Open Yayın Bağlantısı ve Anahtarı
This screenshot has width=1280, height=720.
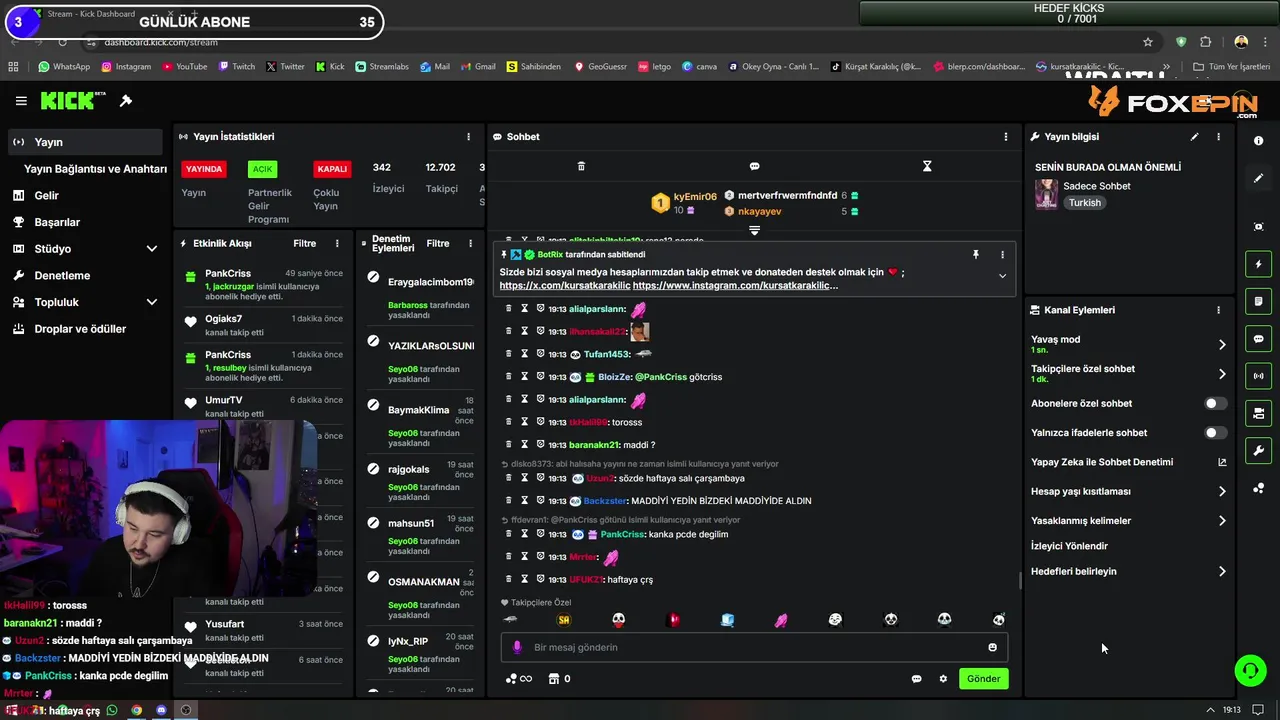point(95,169)
